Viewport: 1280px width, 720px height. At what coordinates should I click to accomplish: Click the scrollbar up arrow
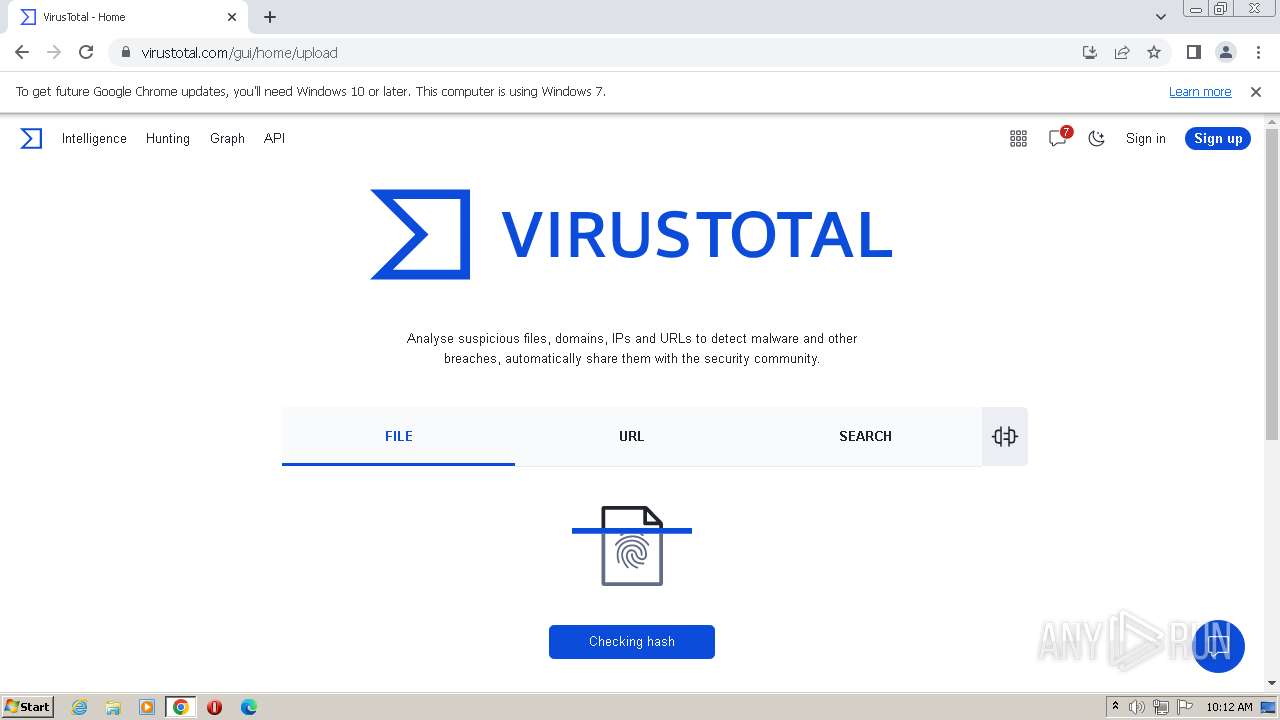coord(1272,122)
